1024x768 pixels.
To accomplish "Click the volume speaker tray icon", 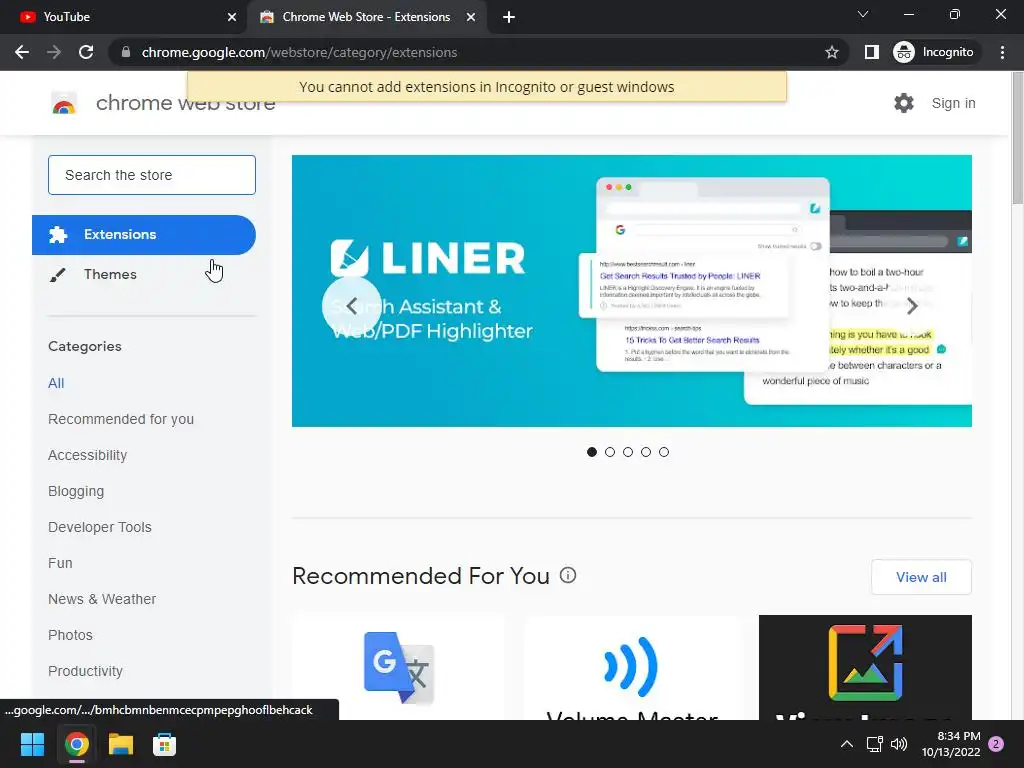I will [x=899, y=744].
